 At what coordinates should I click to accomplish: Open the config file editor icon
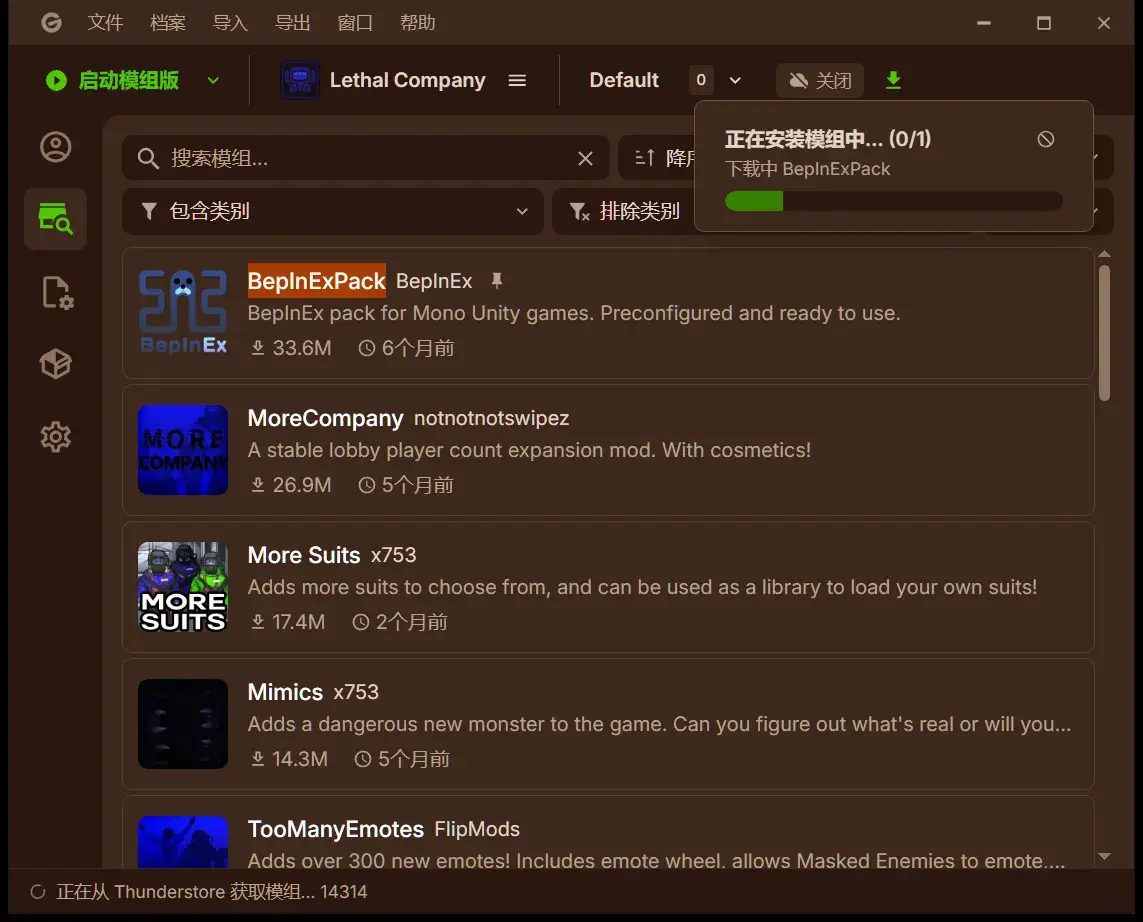tap(57, 292)
